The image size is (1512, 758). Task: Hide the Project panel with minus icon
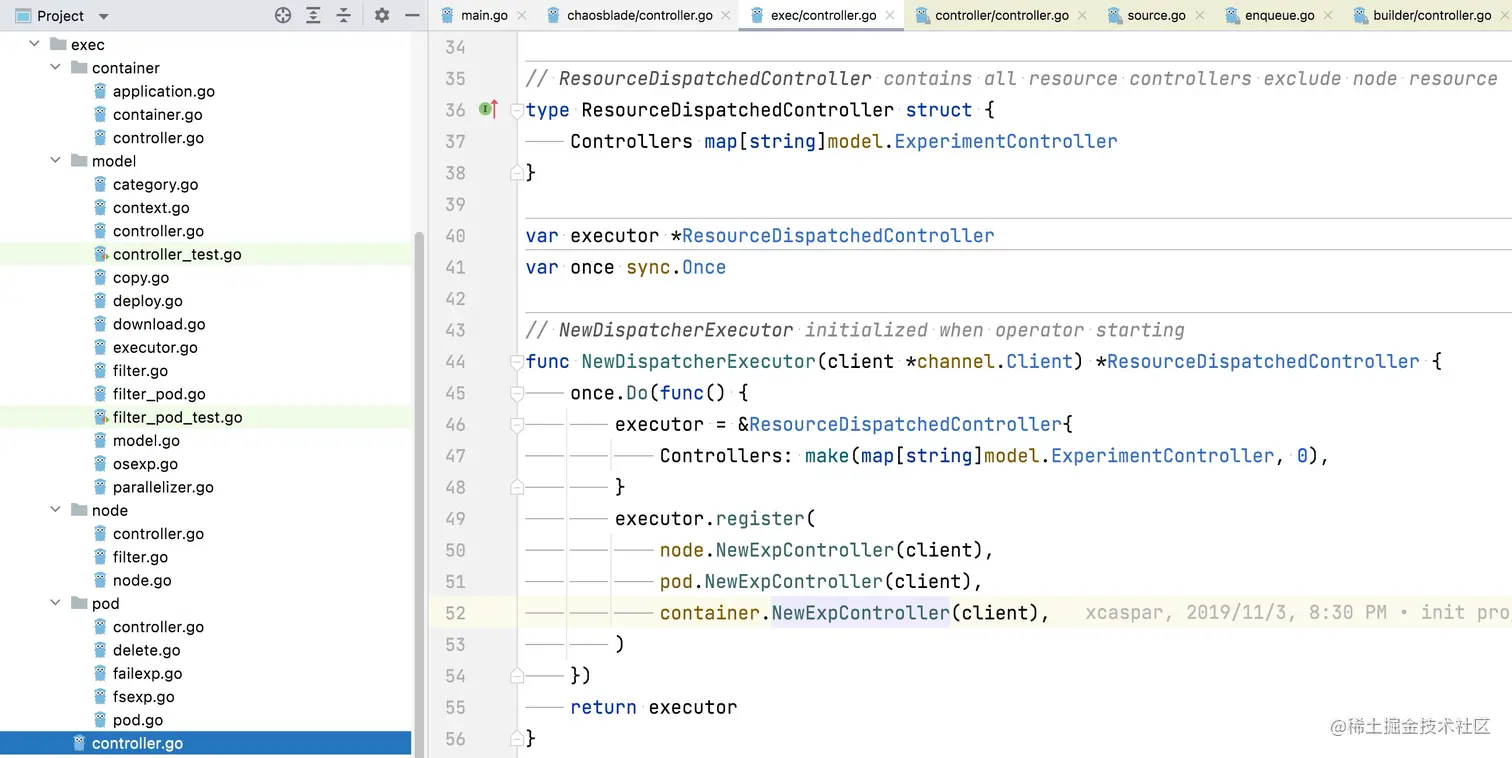[412, 15]
